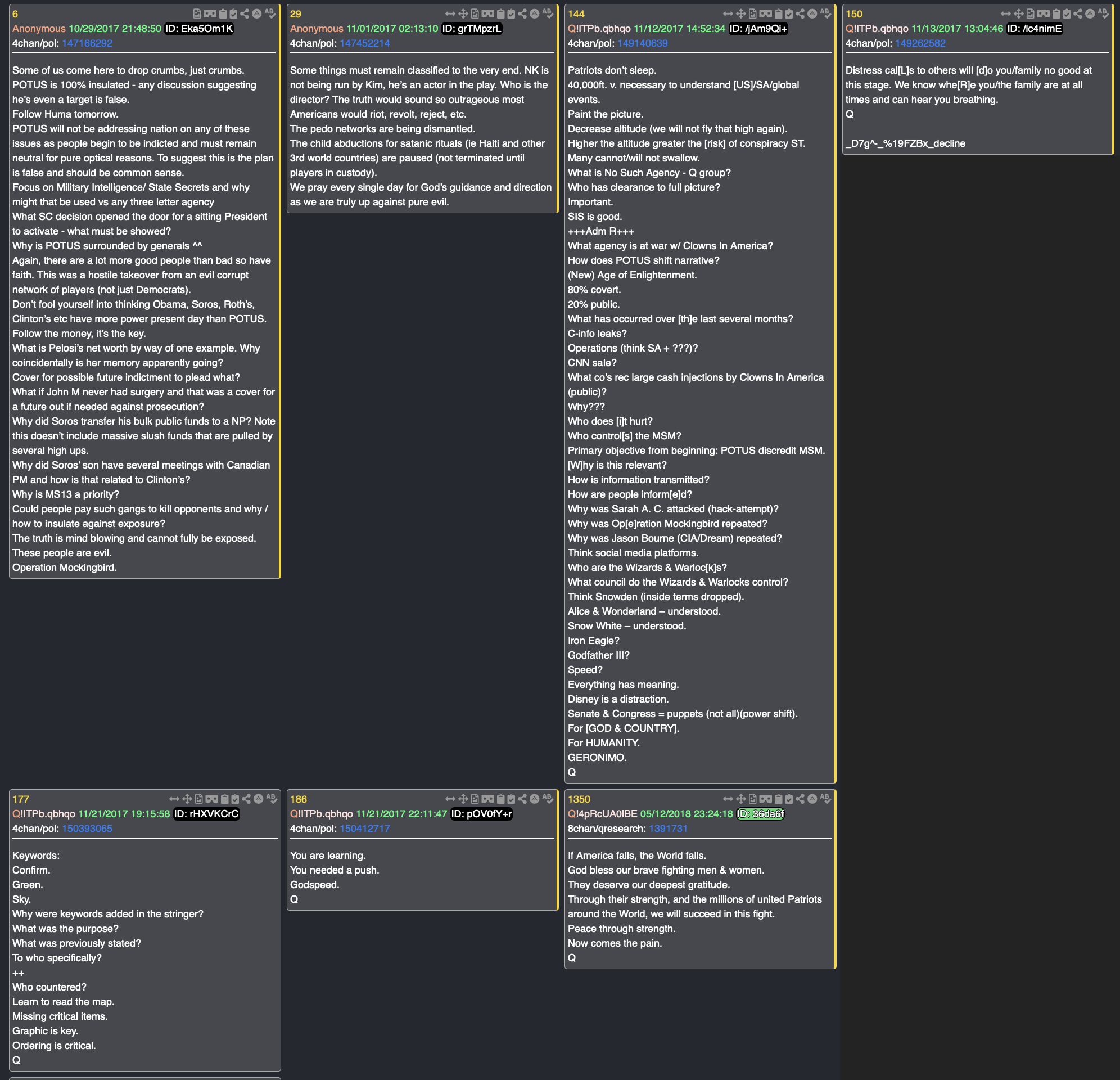This screenshot has width=1120, height=1080.
Task: Click post number 150 in header
Action: point(853,14)
